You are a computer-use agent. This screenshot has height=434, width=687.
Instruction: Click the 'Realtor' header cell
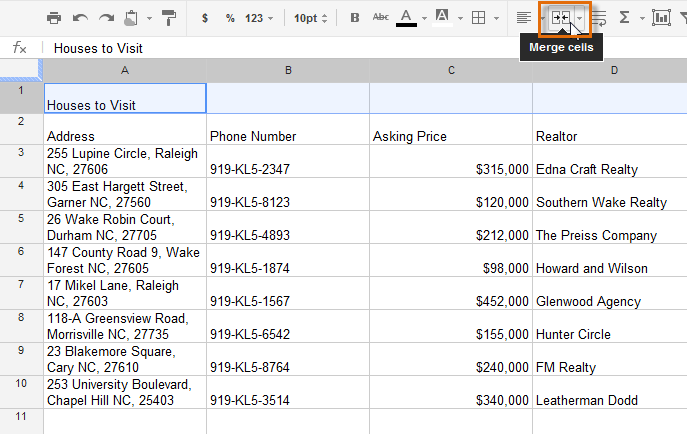pos(610,129)
